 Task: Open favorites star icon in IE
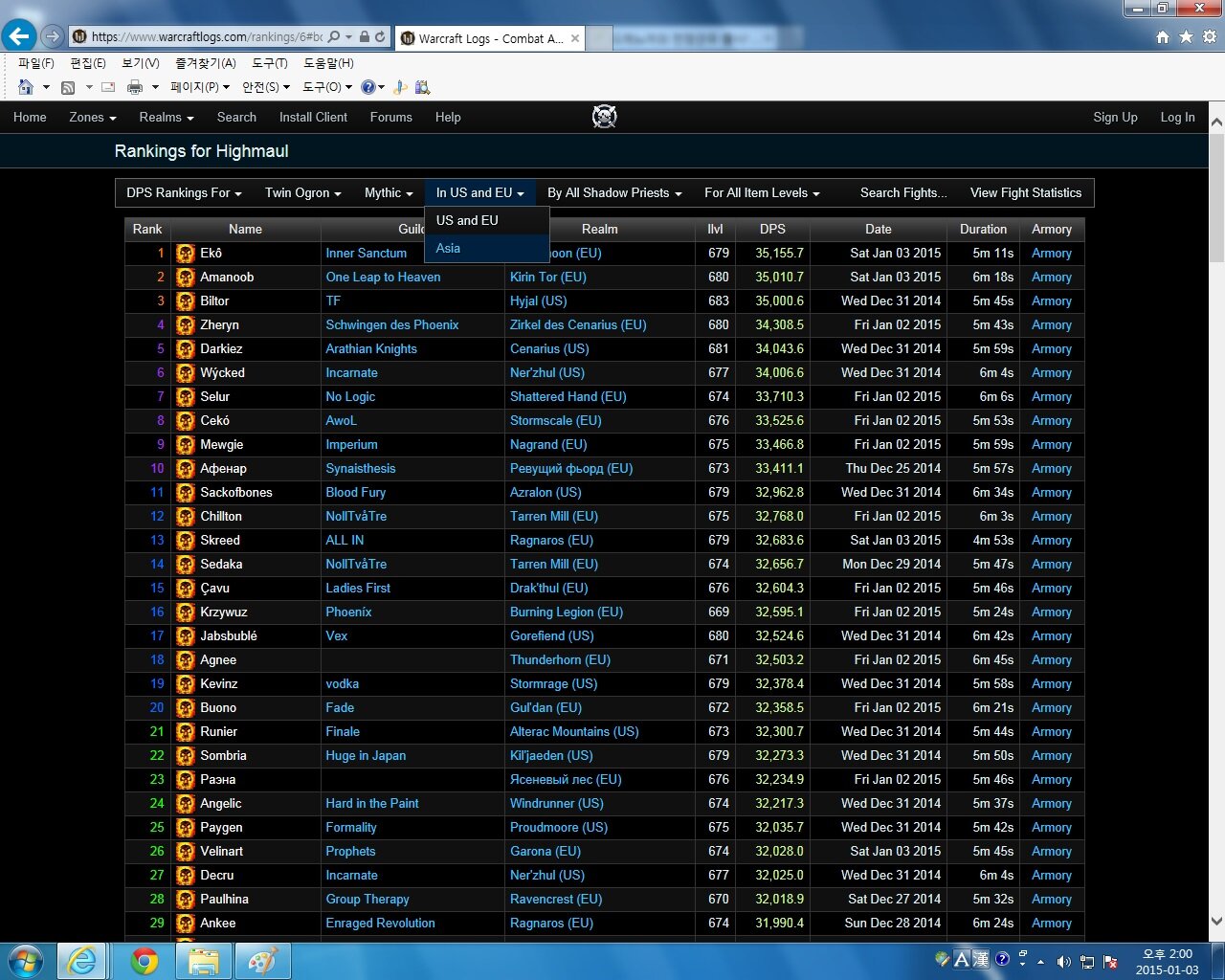(x=1186, y=36)
